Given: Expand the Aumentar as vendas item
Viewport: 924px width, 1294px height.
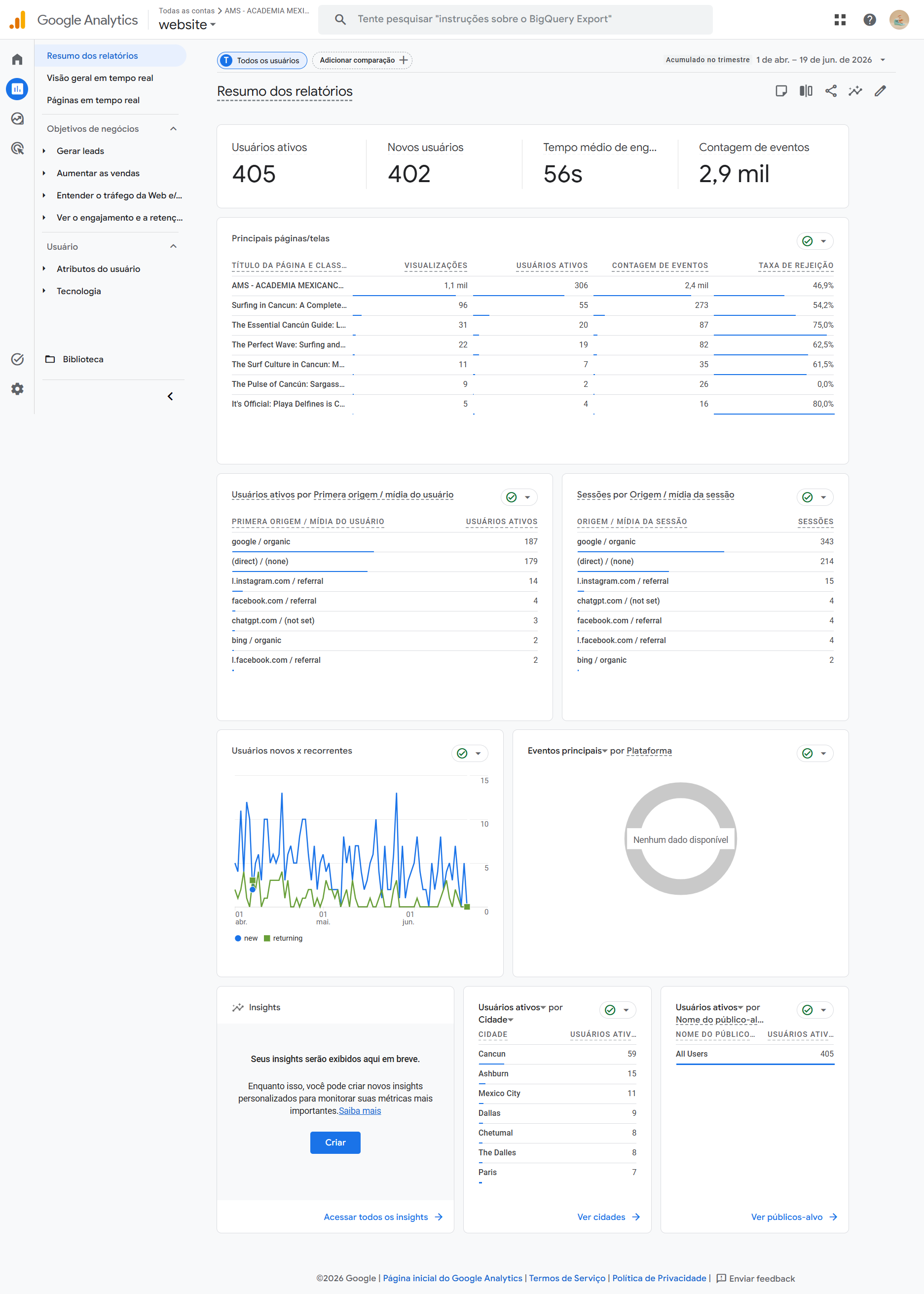Looking at the screenshot, I should tap(44, 173).
